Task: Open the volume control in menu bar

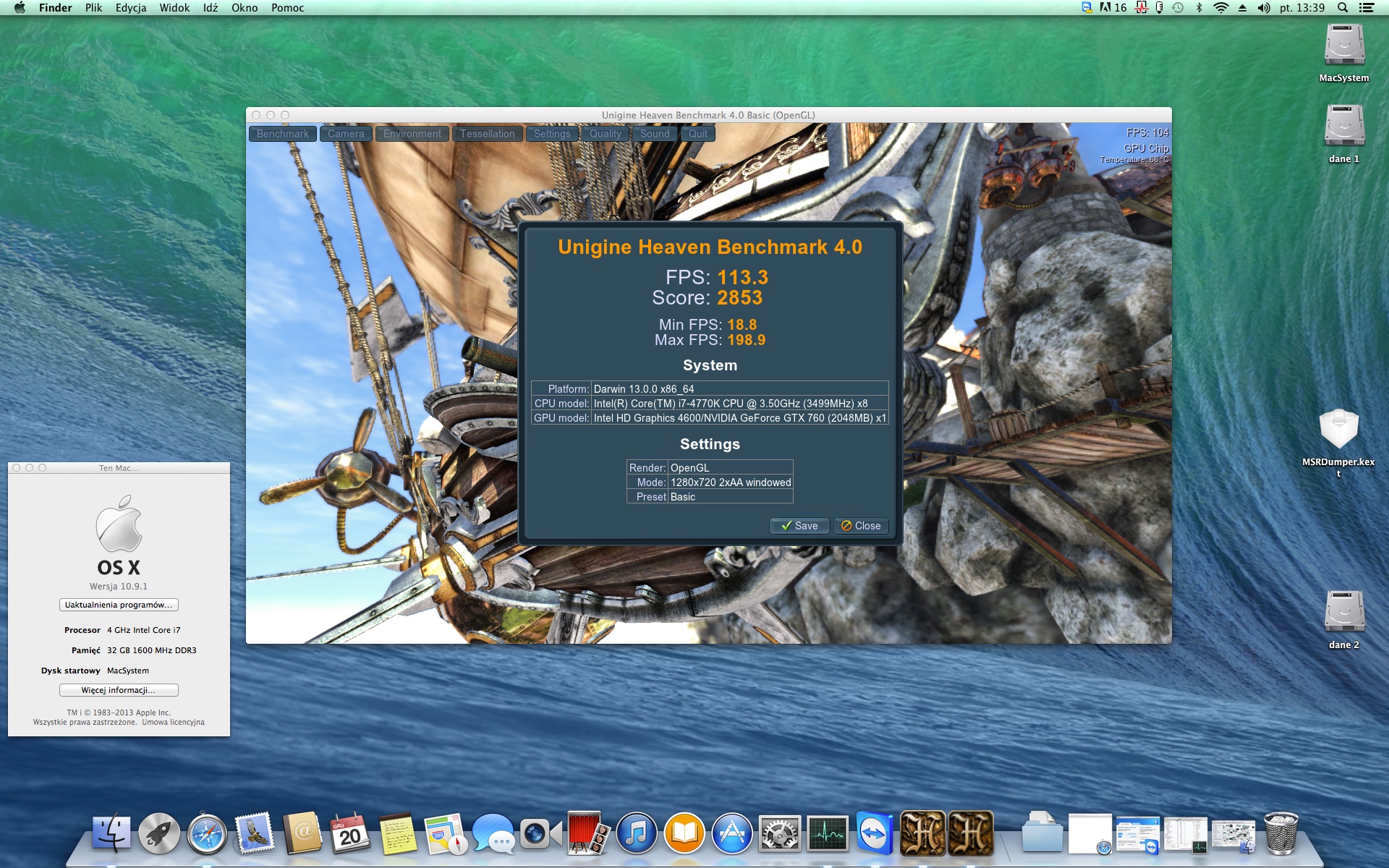Action: pos(1264,8)
